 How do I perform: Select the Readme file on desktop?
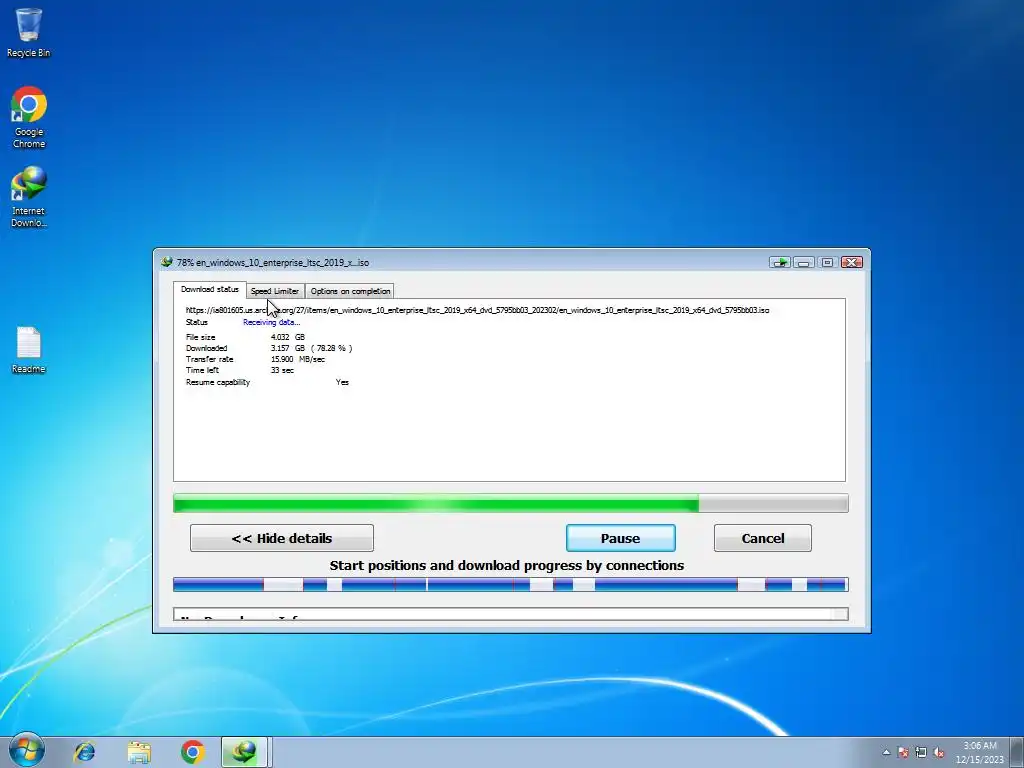[29, 350]
